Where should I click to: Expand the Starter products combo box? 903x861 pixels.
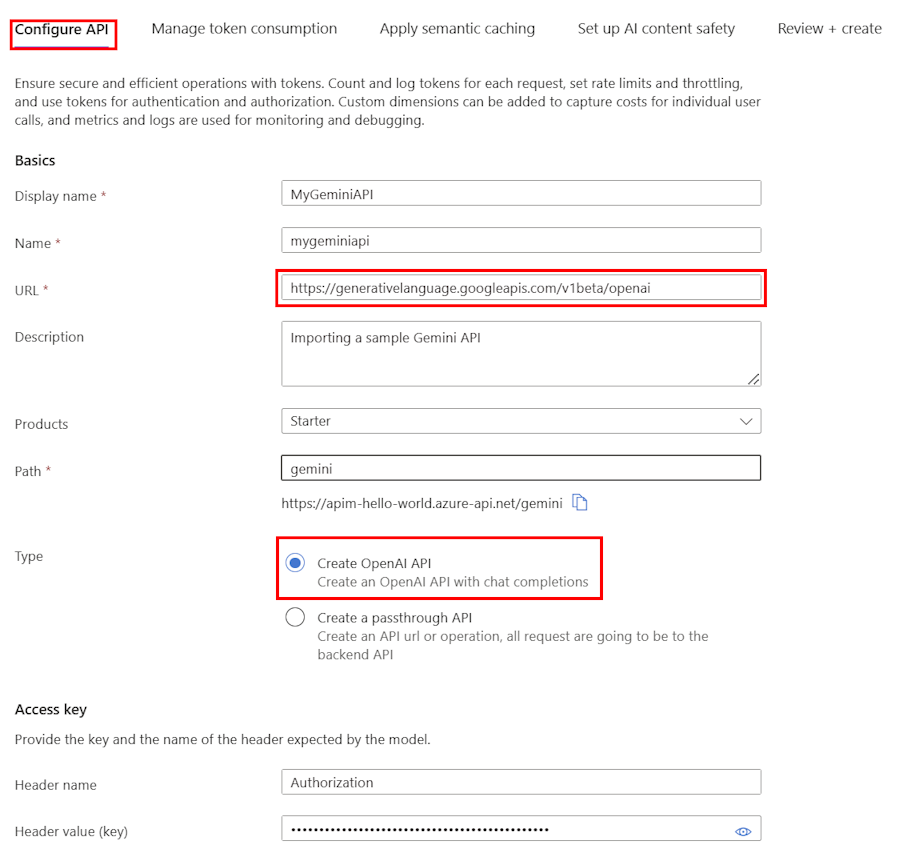click(520, 421)
